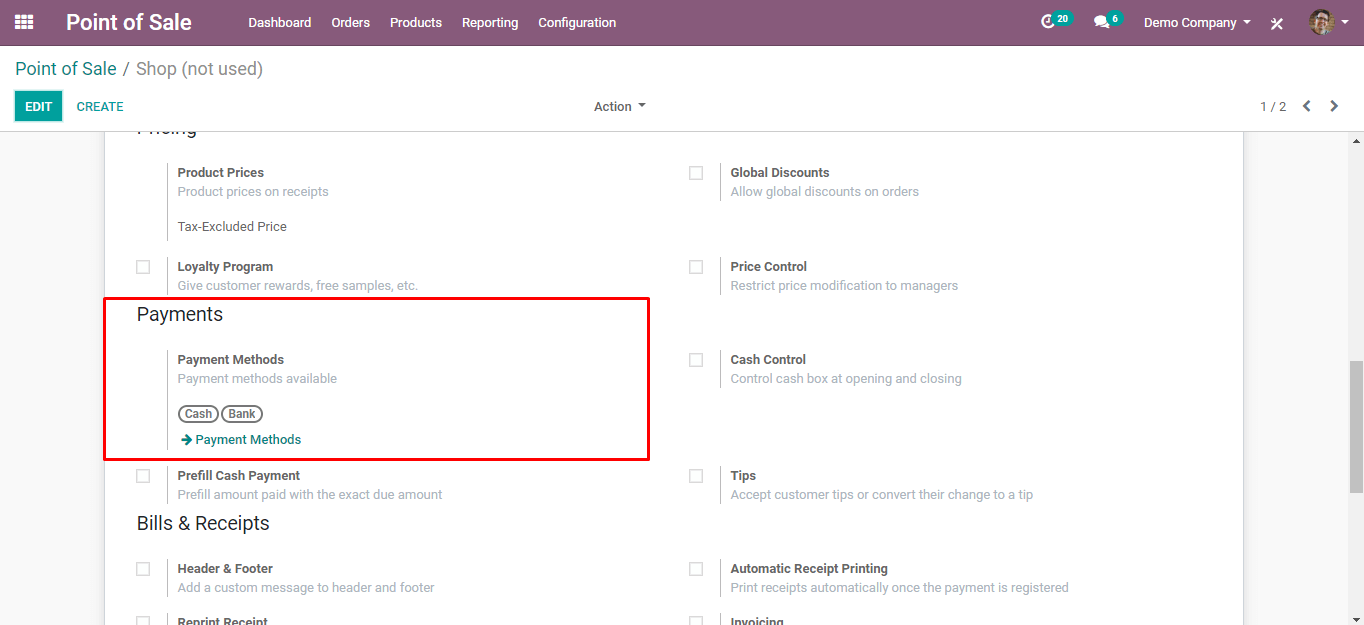Open the Orders menu
1364x625 pixels.
point(351,22)
